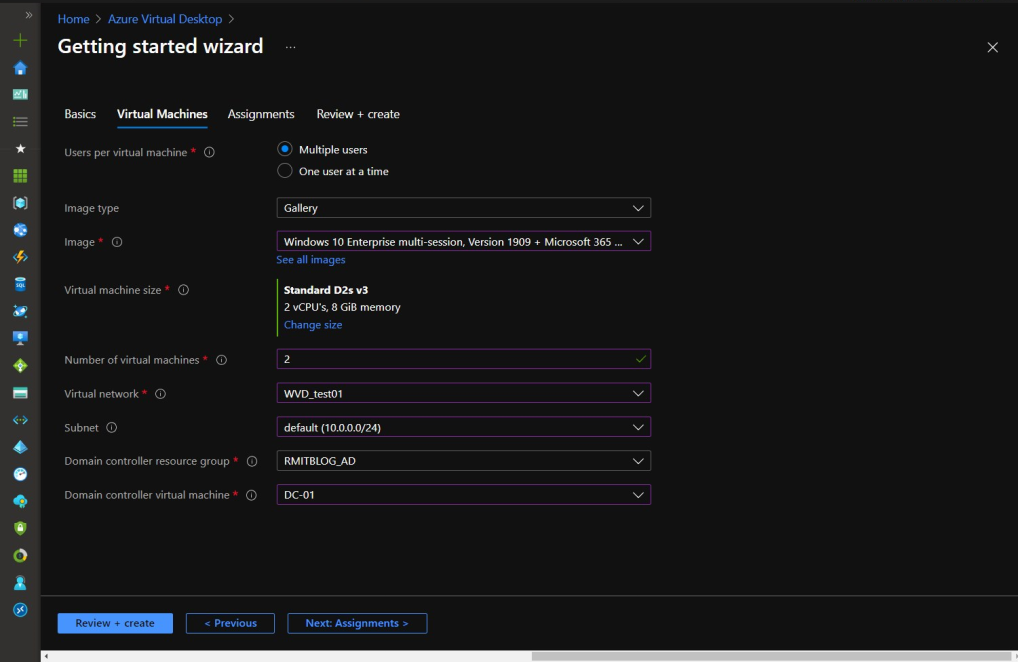Screen dimensions: 1018x662
Task: Open All services list icon in sidebar
Action: tap(20, 121)
